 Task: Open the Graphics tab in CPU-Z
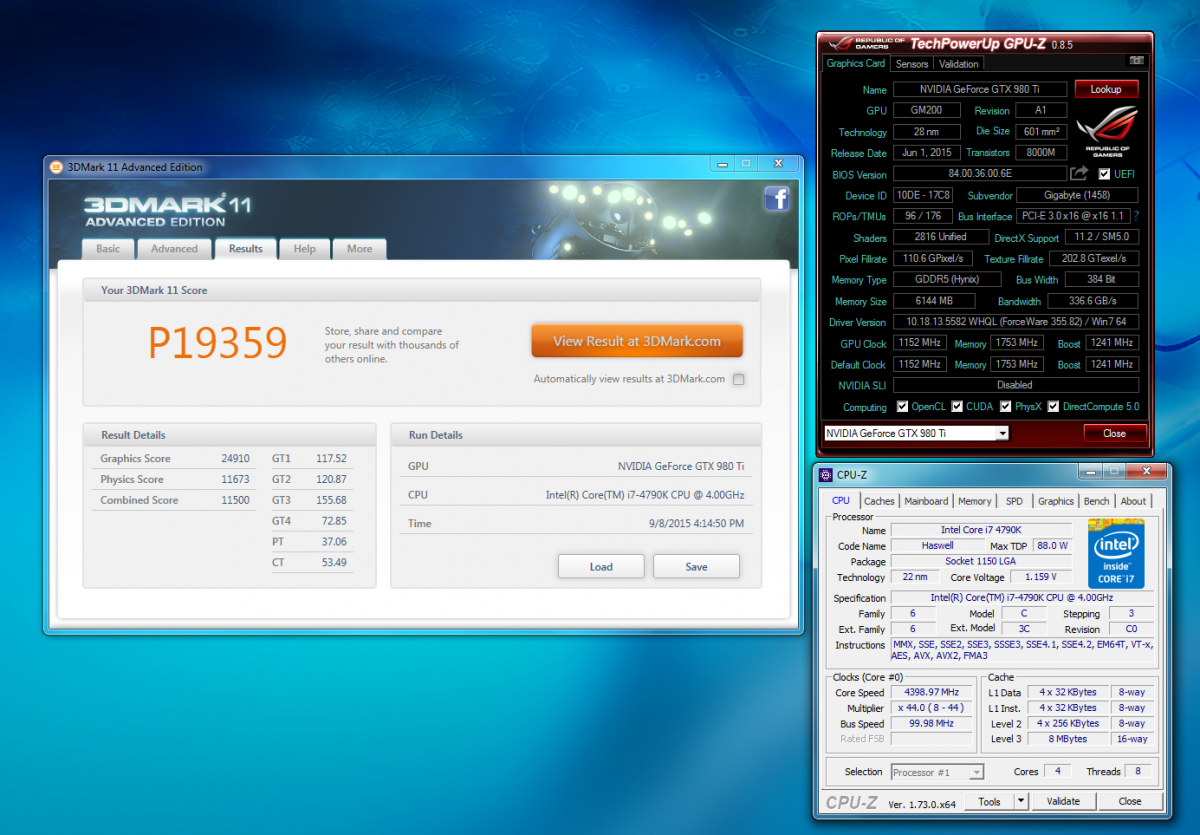tap(1055, 501)
